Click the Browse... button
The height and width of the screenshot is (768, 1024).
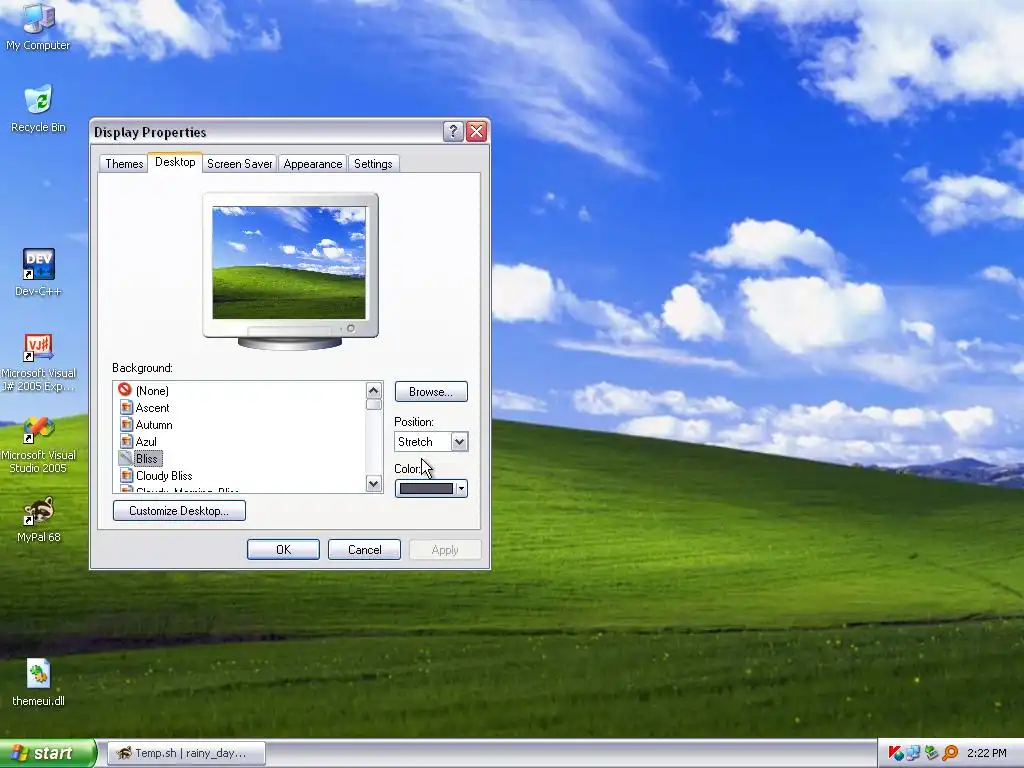click(431, 392)
